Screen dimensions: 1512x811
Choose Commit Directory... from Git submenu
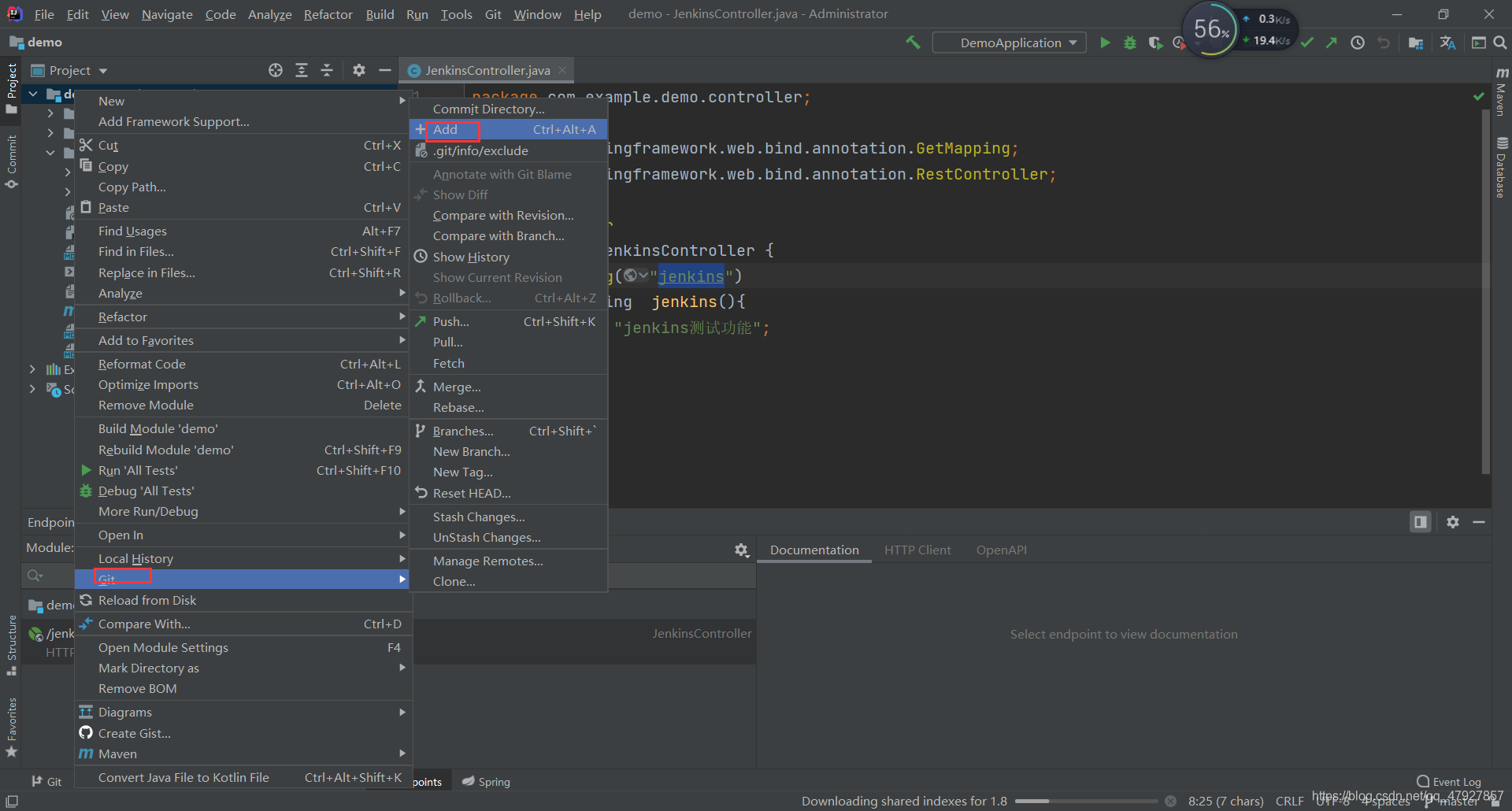(x=509, y=109)
